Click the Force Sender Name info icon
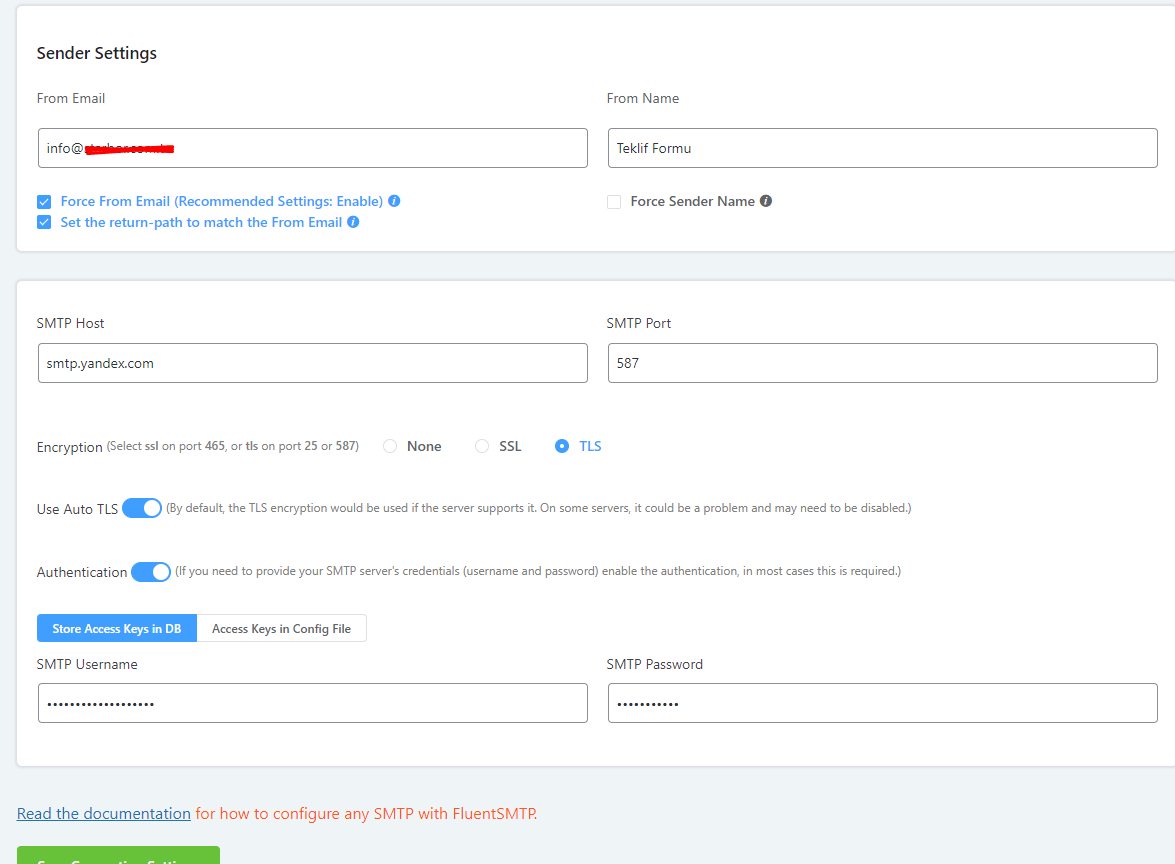The width and height of the screenshot is (1175, 864). pos(766,201)
